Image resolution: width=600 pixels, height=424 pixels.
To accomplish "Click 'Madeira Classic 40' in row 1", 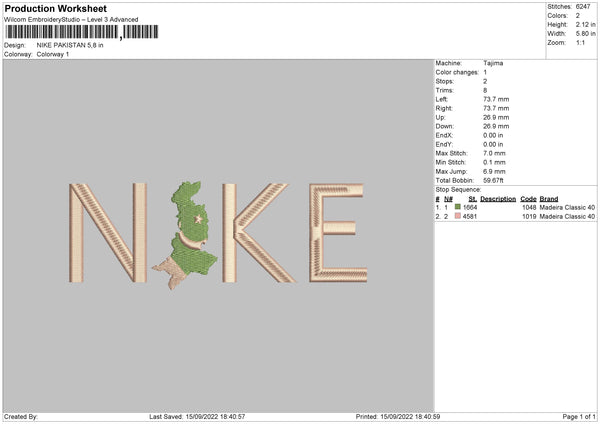I will point(567,207).
